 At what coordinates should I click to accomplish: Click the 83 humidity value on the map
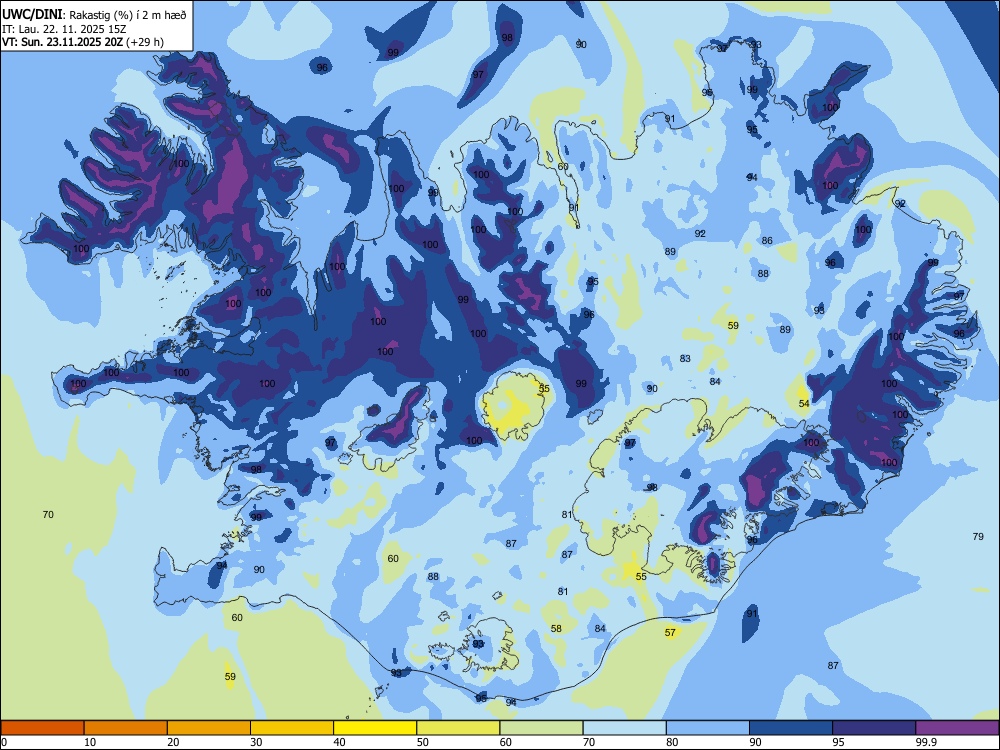tap(685, 358)
